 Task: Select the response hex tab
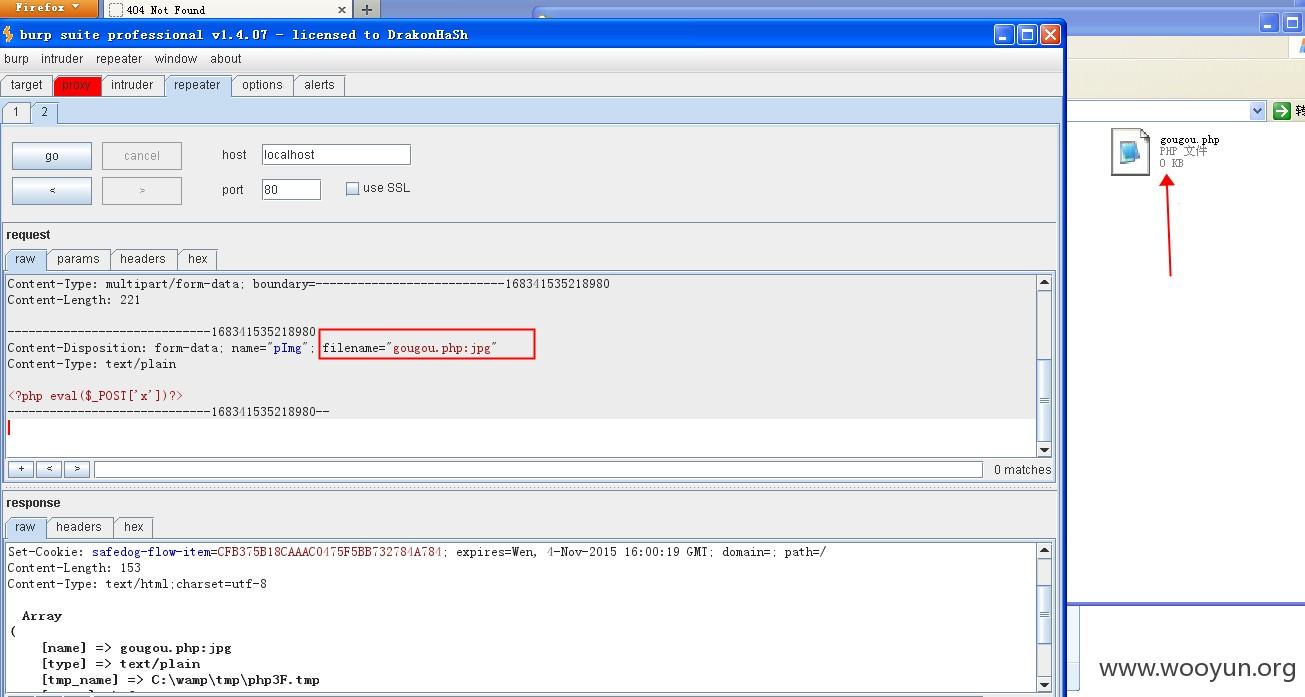pos(134,527)
